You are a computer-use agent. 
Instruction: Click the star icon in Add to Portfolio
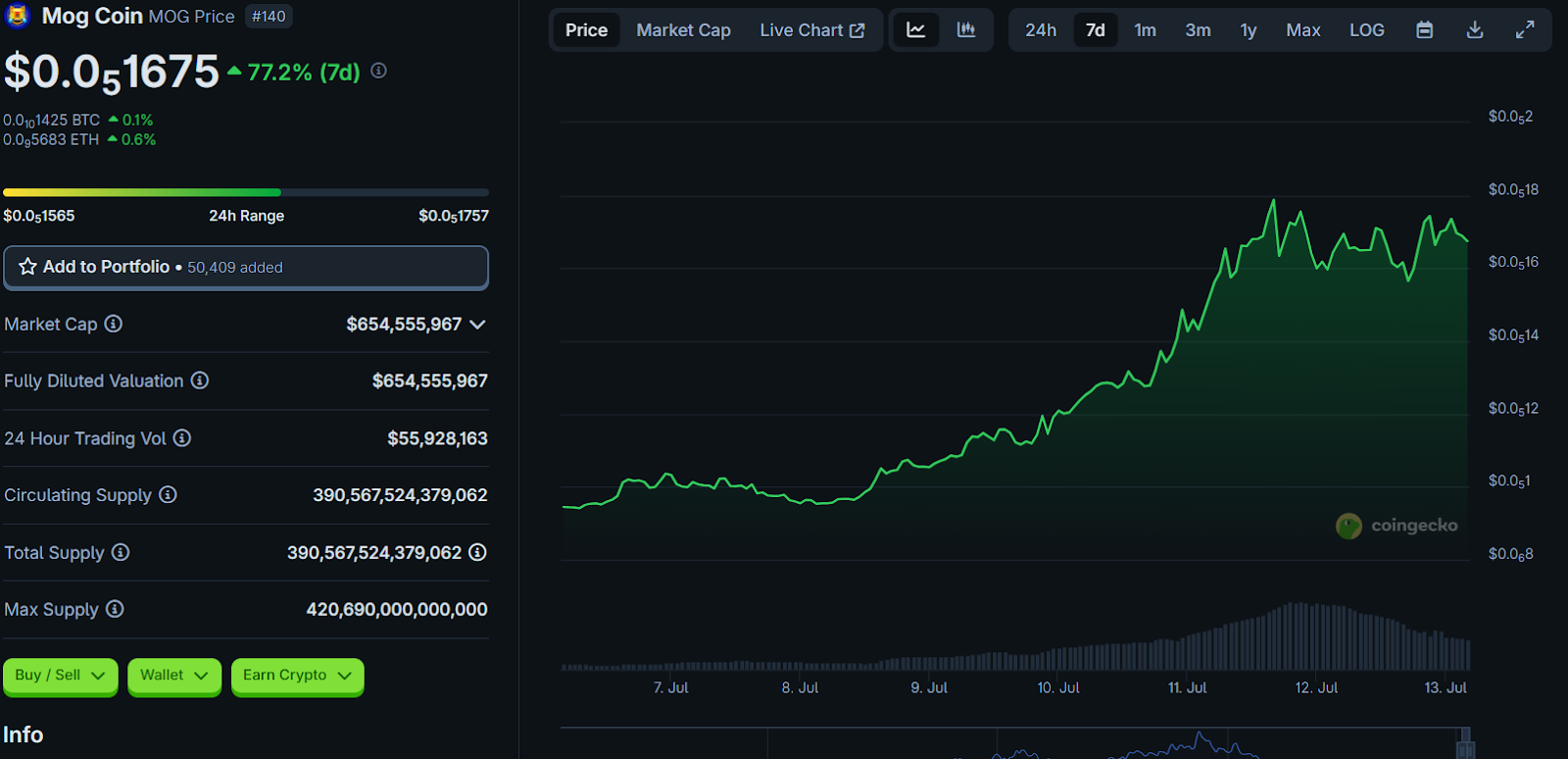(x=27, y=267)
